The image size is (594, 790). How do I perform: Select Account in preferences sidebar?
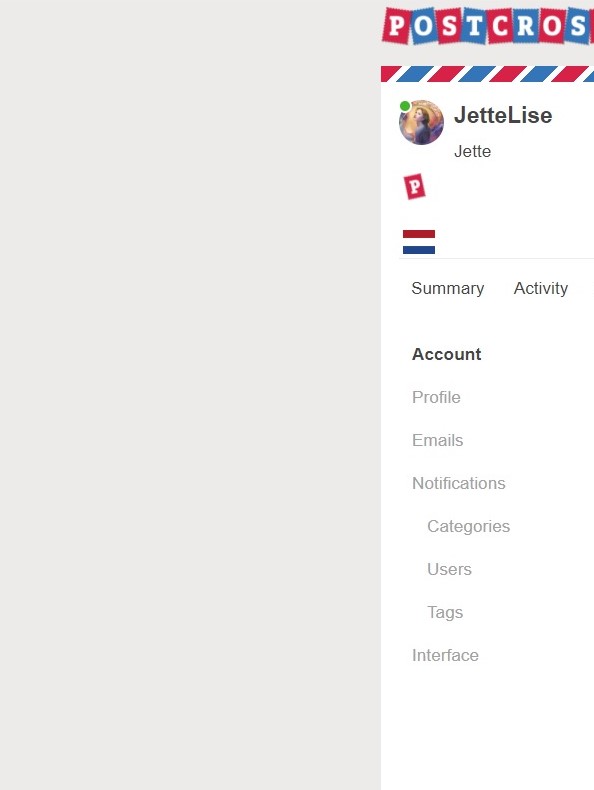(446, 354)
